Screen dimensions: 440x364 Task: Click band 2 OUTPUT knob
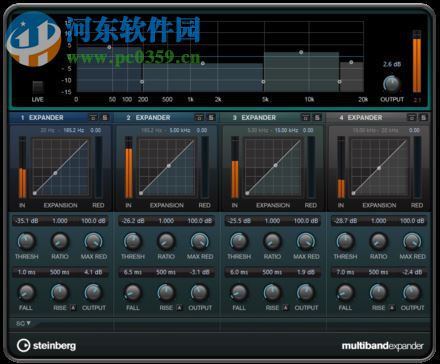(x=200, y=293)
